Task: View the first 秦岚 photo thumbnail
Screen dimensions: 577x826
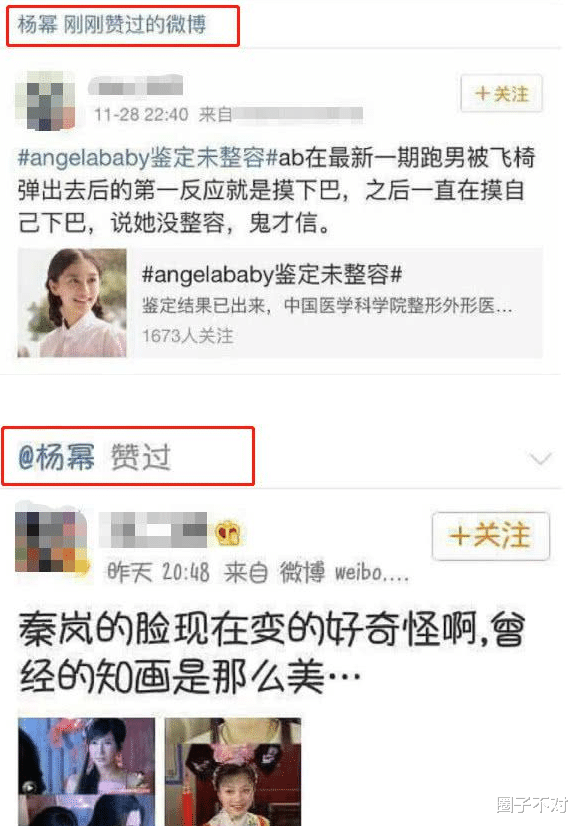Action: tap(86, 771)
